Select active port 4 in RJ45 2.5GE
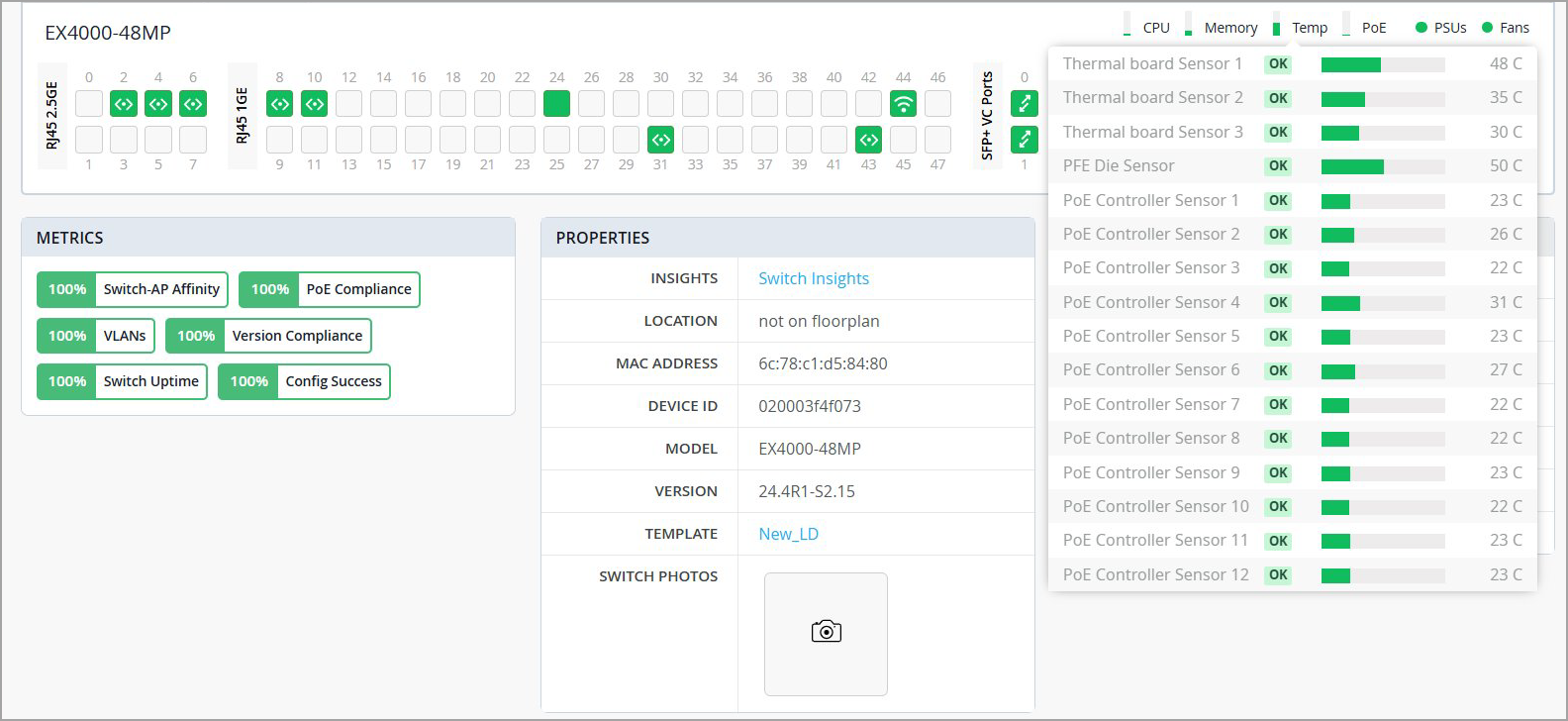Viewport: 1568px width, 721px height. click(158, 103)
